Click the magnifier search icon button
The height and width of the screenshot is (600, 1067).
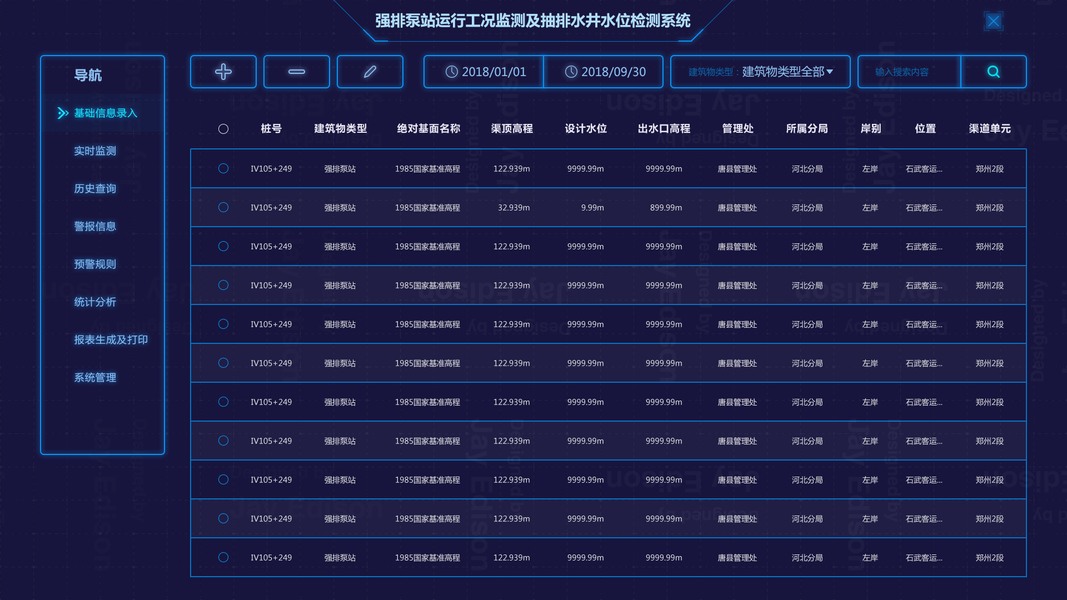(x=994, y=71)
